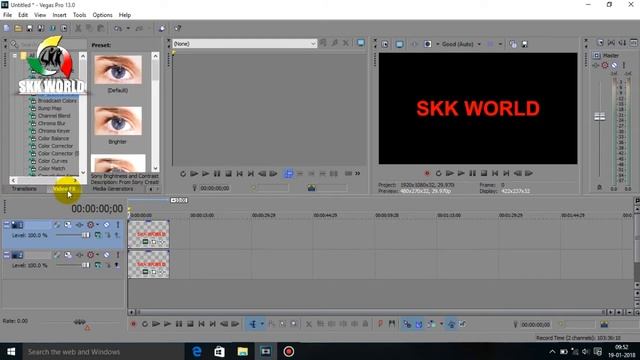This screenshot has width=640, height=360.
Task: Click the trimmer Pause button
Action: (217, 173)
